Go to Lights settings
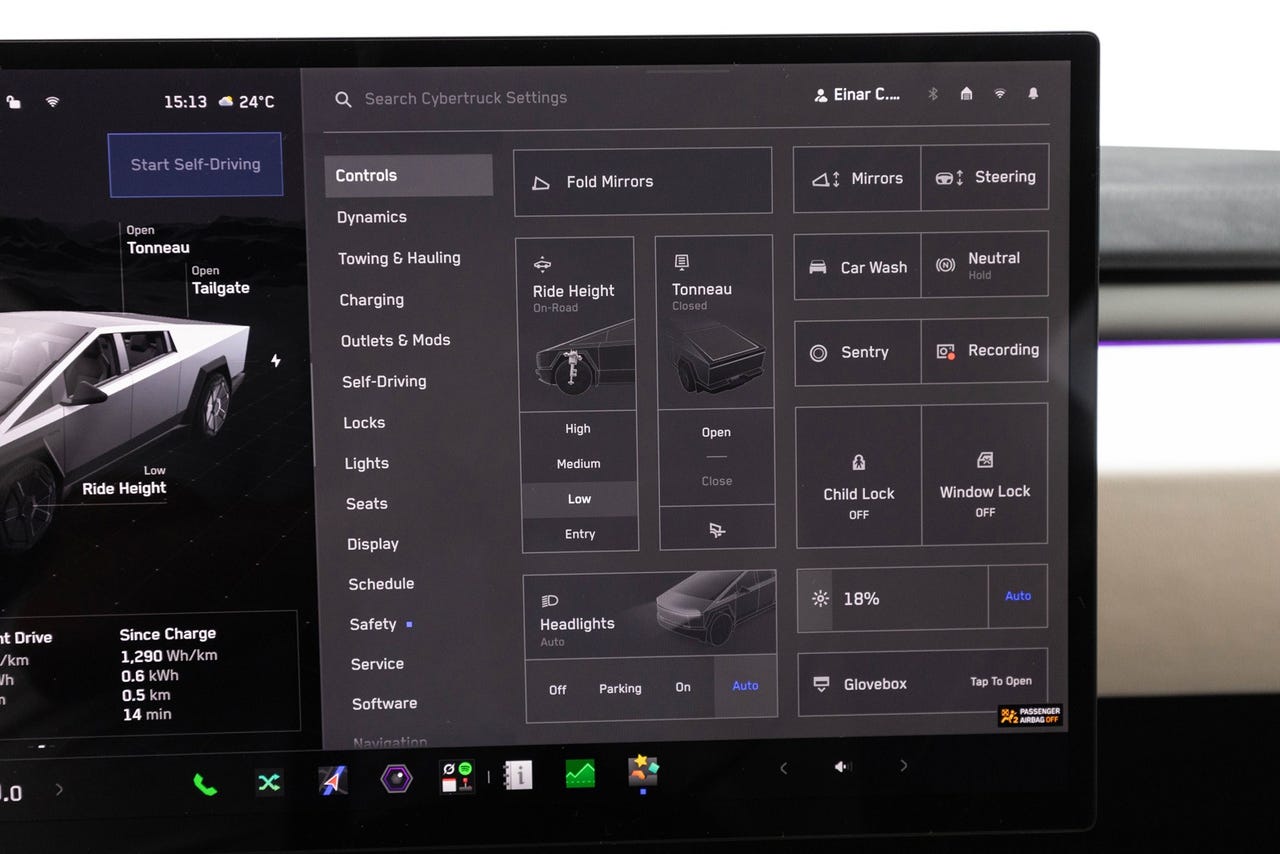 click(x=367, y=464)
